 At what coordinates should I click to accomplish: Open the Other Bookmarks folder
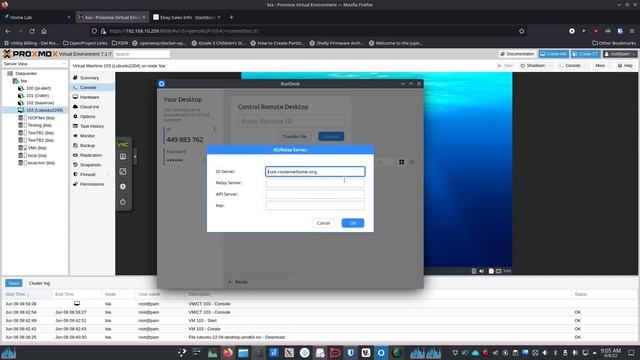click(614, 43)
